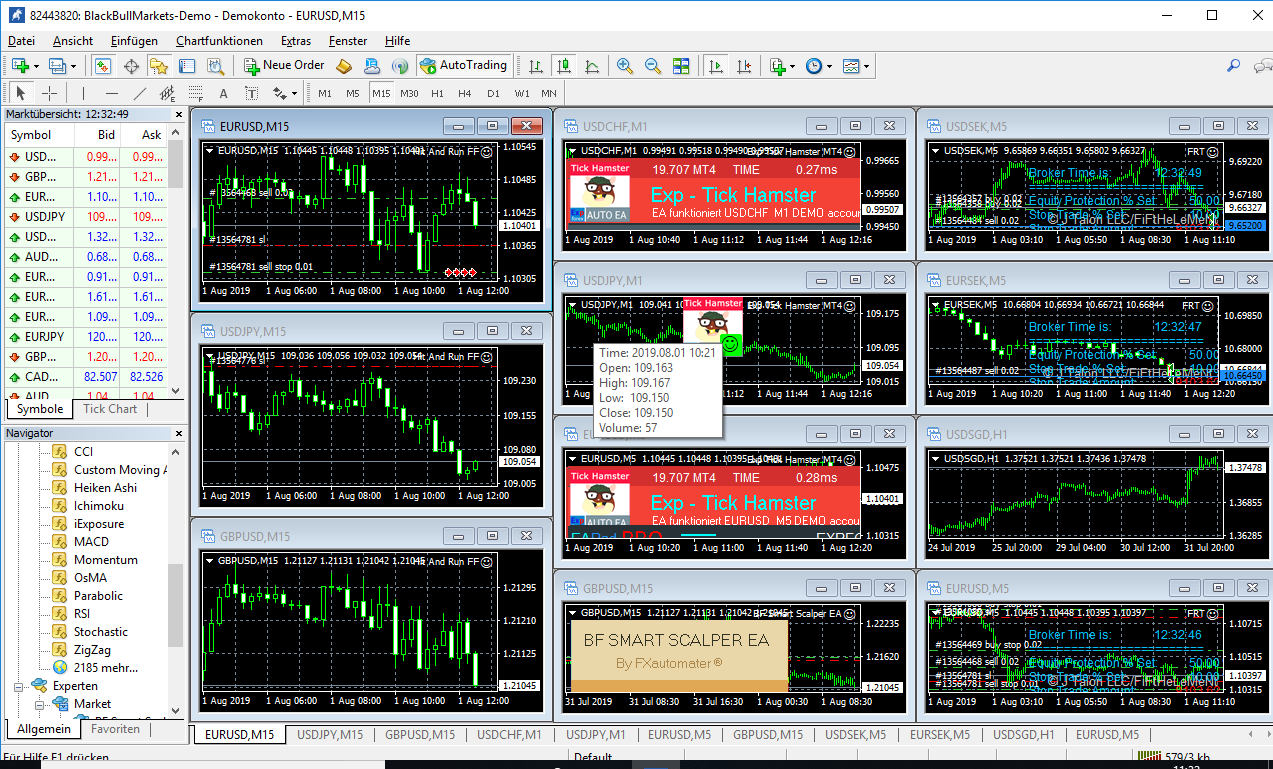
Task: Toggle Chart Shift icon
Action: click(743, 65)
